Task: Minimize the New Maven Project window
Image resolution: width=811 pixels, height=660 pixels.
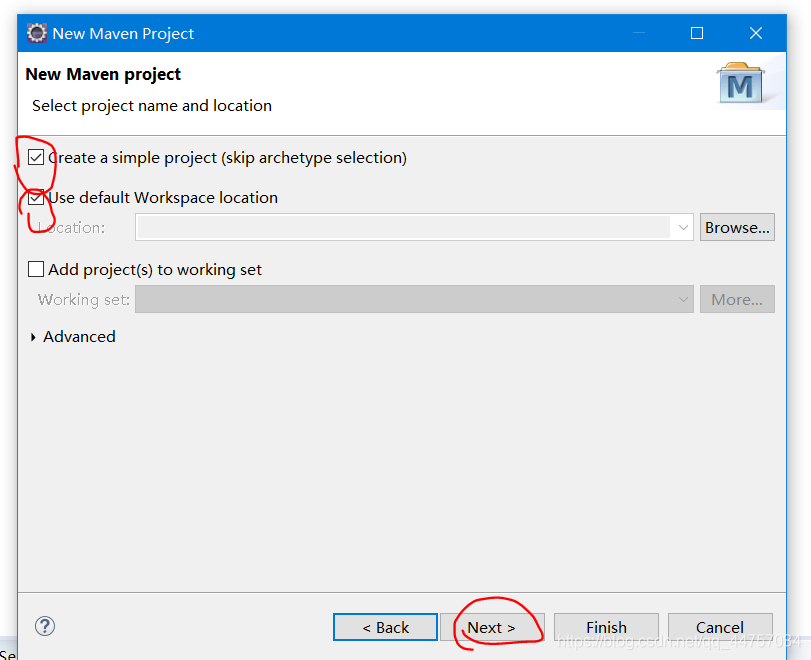Action: click(x=639, y=33)
